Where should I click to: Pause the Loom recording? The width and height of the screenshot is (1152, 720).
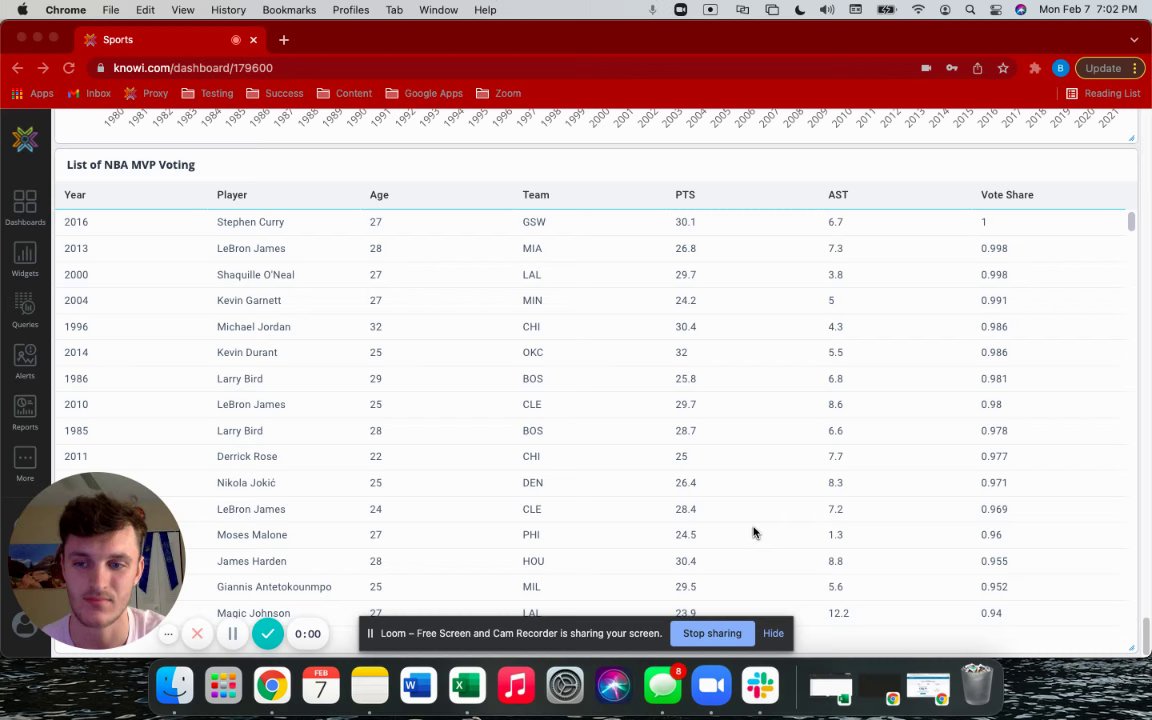click(x=232, y=633)
